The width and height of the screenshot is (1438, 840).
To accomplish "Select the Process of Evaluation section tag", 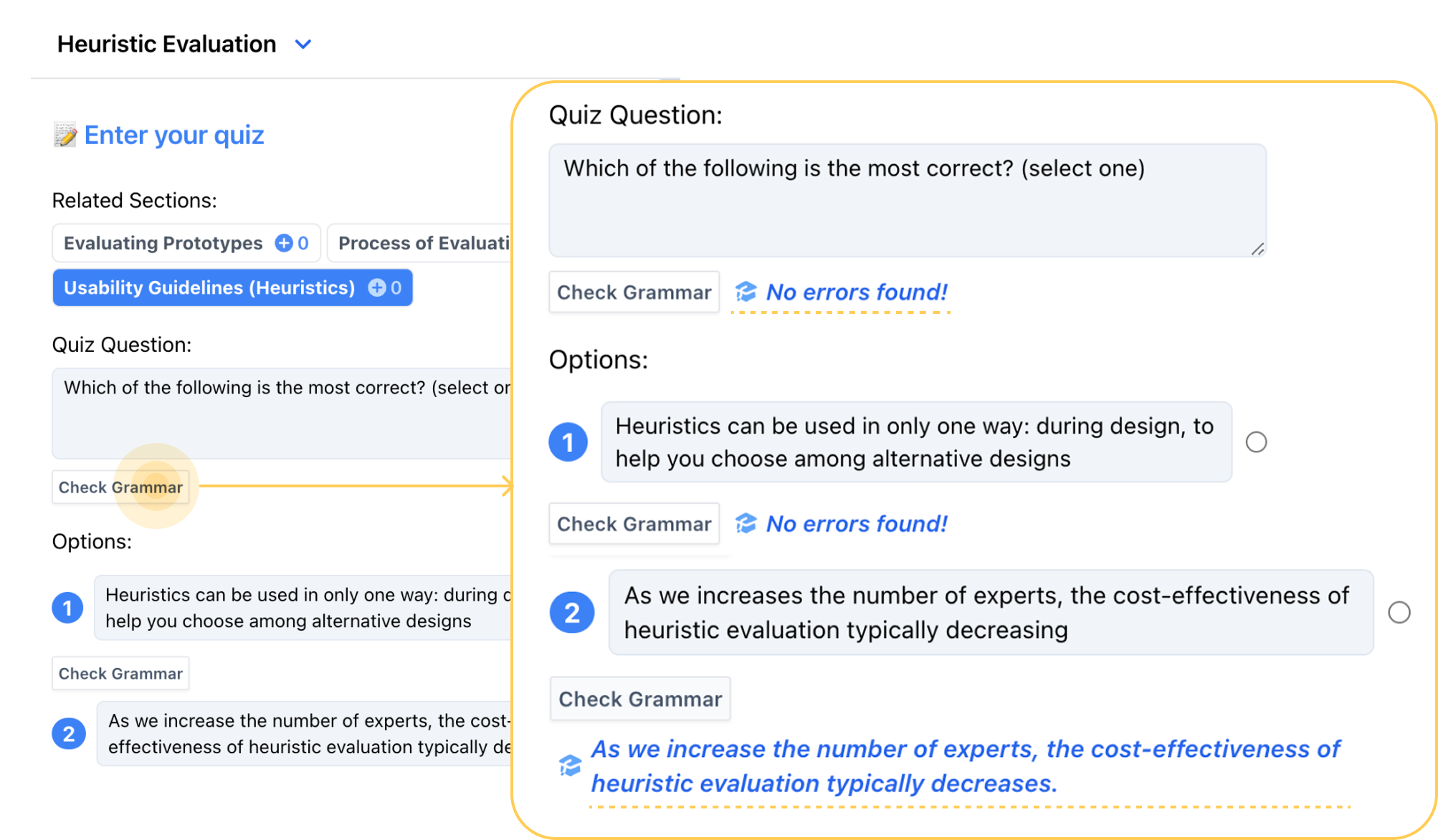I will (x=420, y=243).
